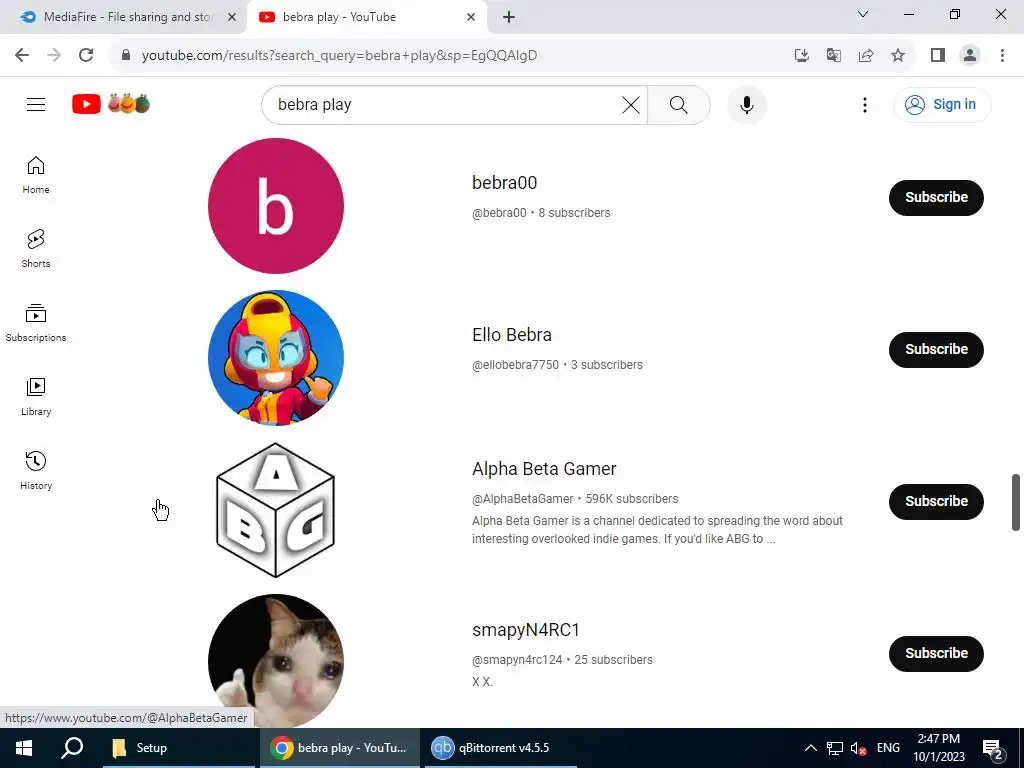Open Library in the sidebar
The height and width of the screenshot is (768, 1024).
(36, 396)
